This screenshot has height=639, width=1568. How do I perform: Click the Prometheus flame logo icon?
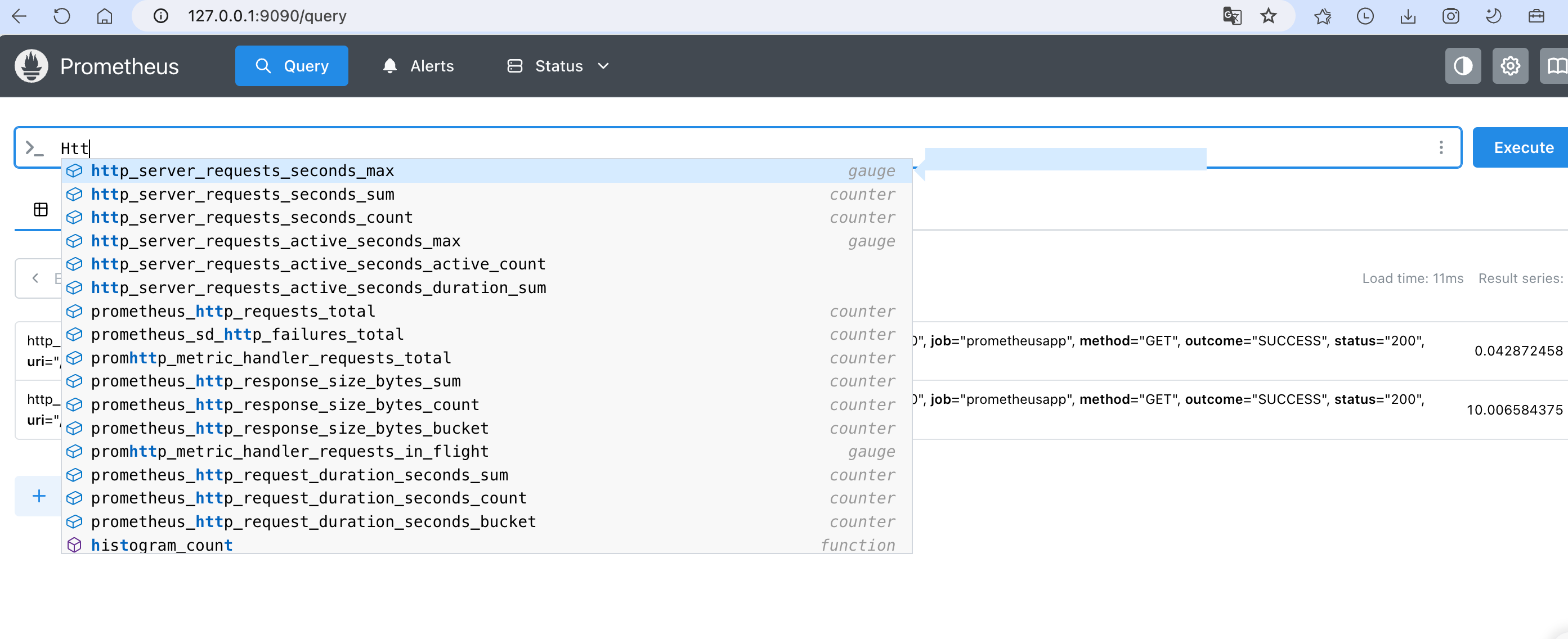point(31,66)
